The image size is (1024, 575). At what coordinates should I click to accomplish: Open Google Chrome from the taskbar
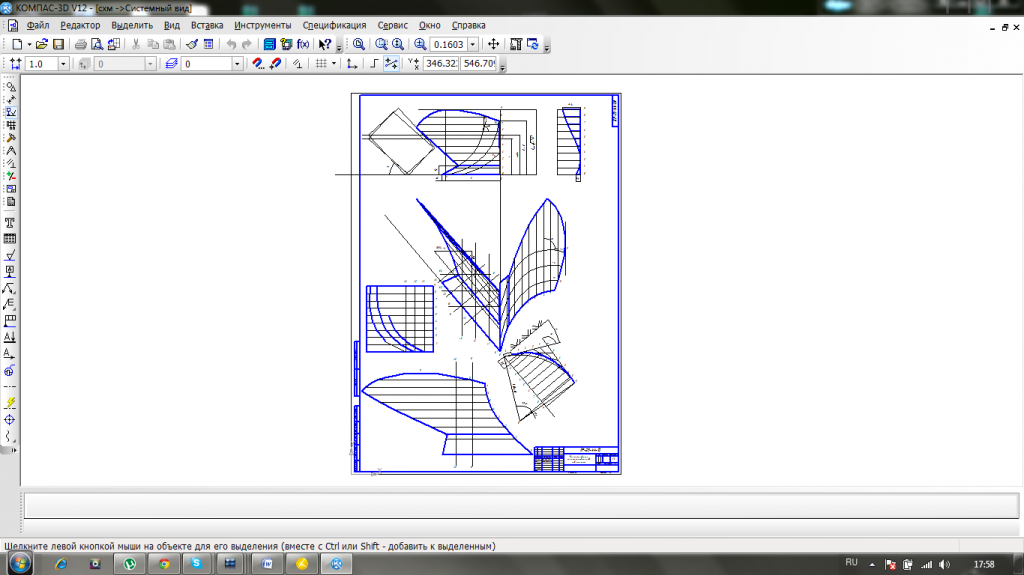pyautogui.click(x=164, y=563)
